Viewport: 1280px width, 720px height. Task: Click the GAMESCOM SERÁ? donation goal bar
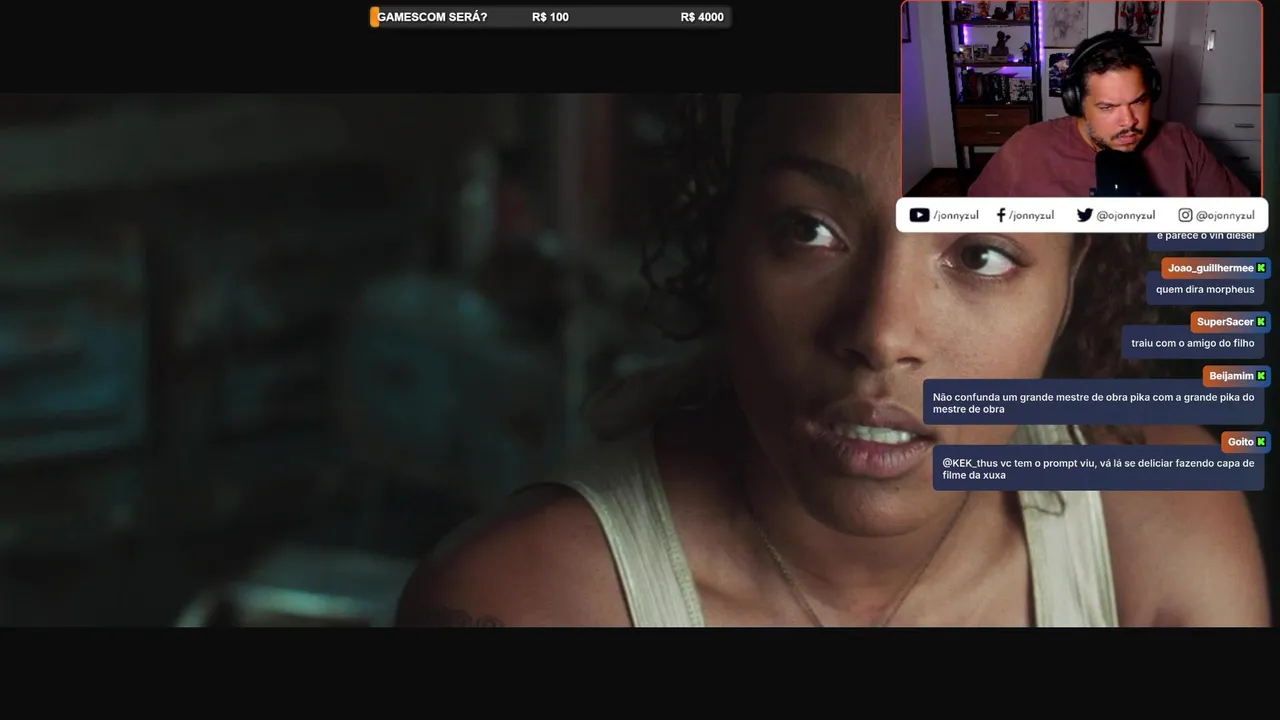click(550, 17)
